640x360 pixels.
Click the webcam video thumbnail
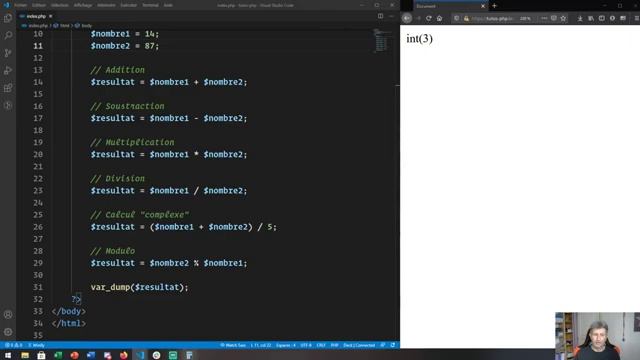597,336
